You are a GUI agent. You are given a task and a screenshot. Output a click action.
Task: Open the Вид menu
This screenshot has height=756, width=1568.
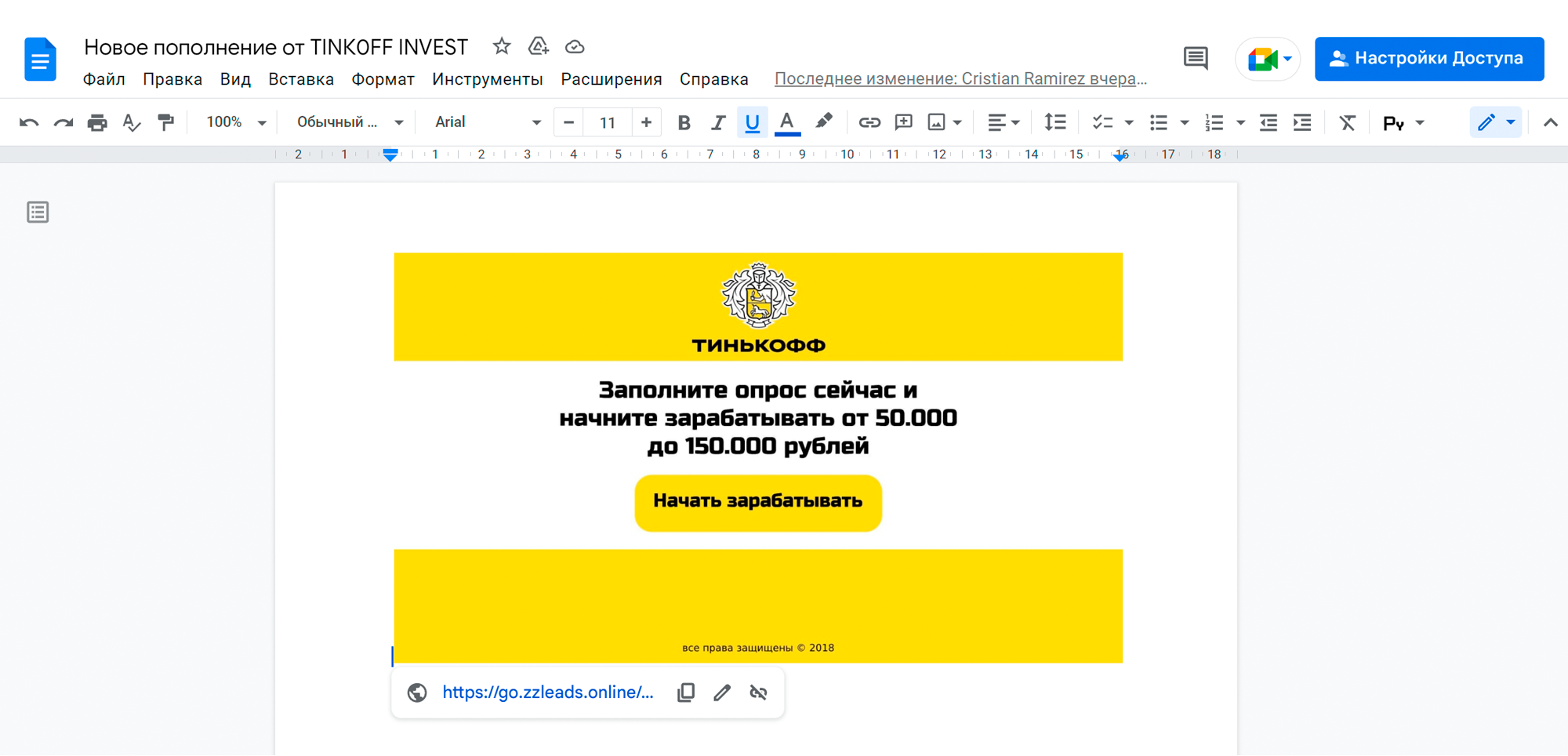(235, 79)
